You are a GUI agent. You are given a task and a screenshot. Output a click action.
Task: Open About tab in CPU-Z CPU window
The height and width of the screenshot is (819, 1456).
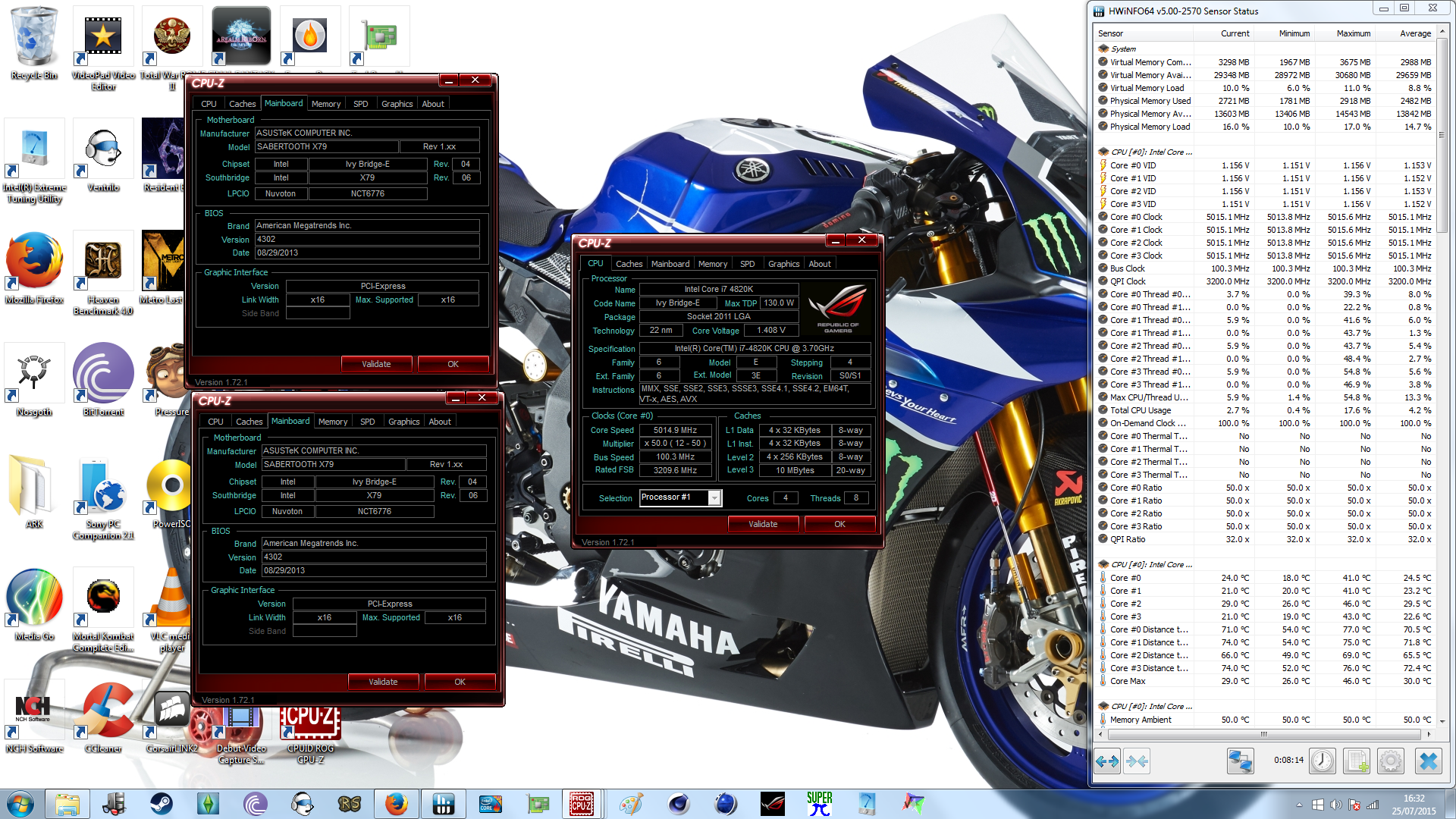(x=820, y=264)
